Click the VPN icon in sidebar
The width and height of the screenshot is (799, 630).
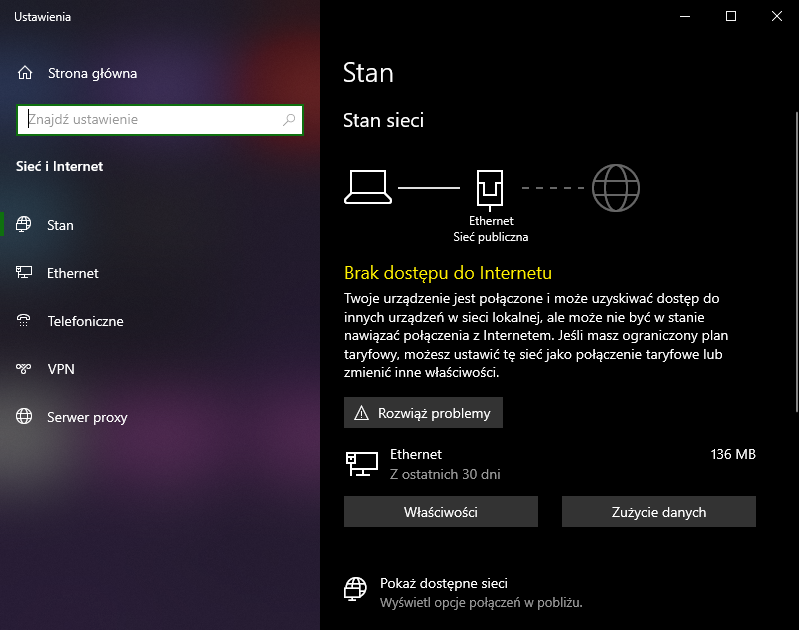pyautogui.click(x=23, y=369)
